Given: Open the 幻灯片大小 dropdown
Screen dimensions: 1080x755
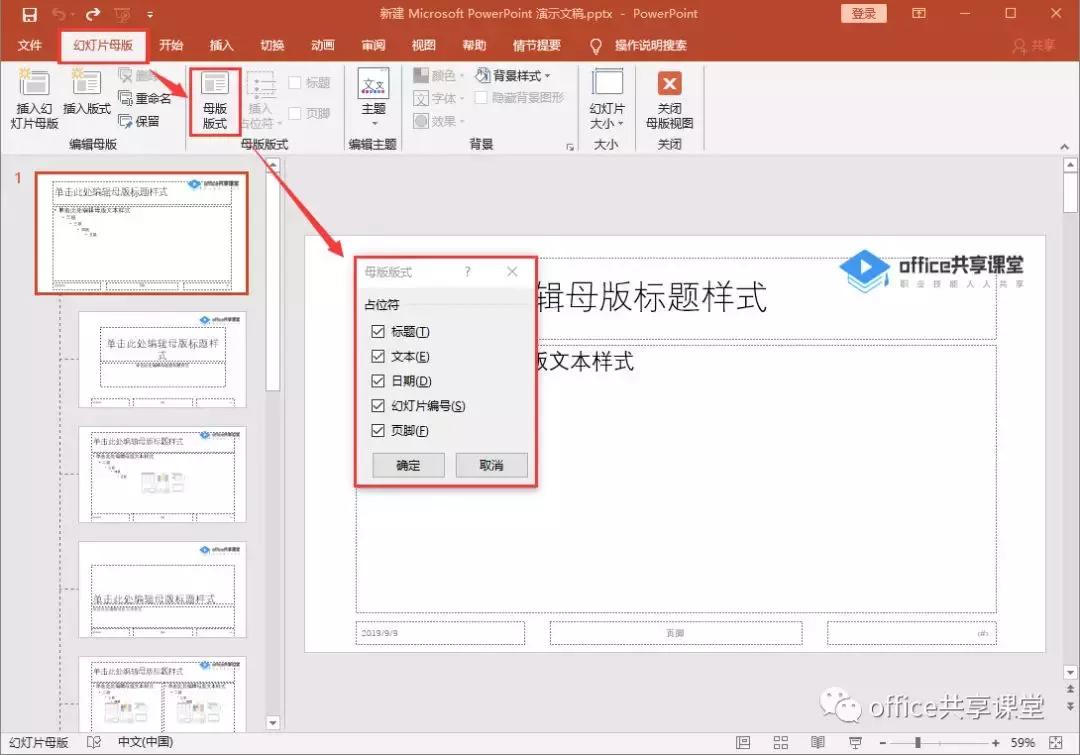Looking at the screenshot, I should point(607,100).
